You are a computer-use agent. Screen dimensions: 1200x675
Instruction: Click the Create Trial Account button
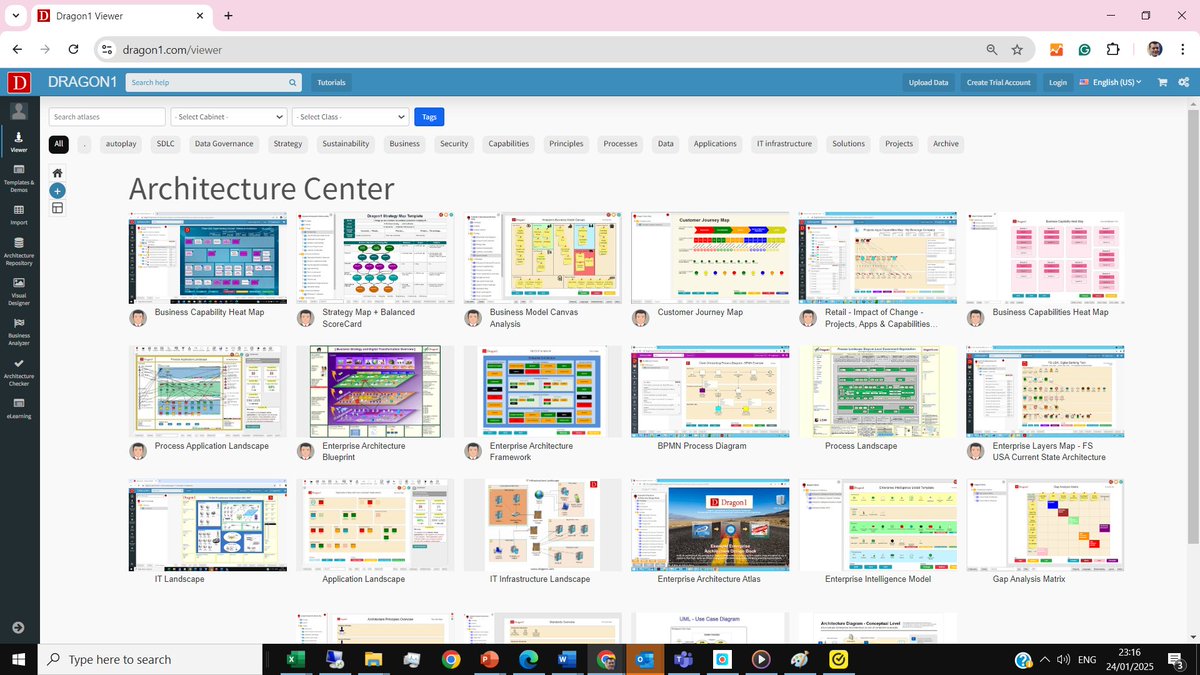pyautogui.click(x=998, y=82)
